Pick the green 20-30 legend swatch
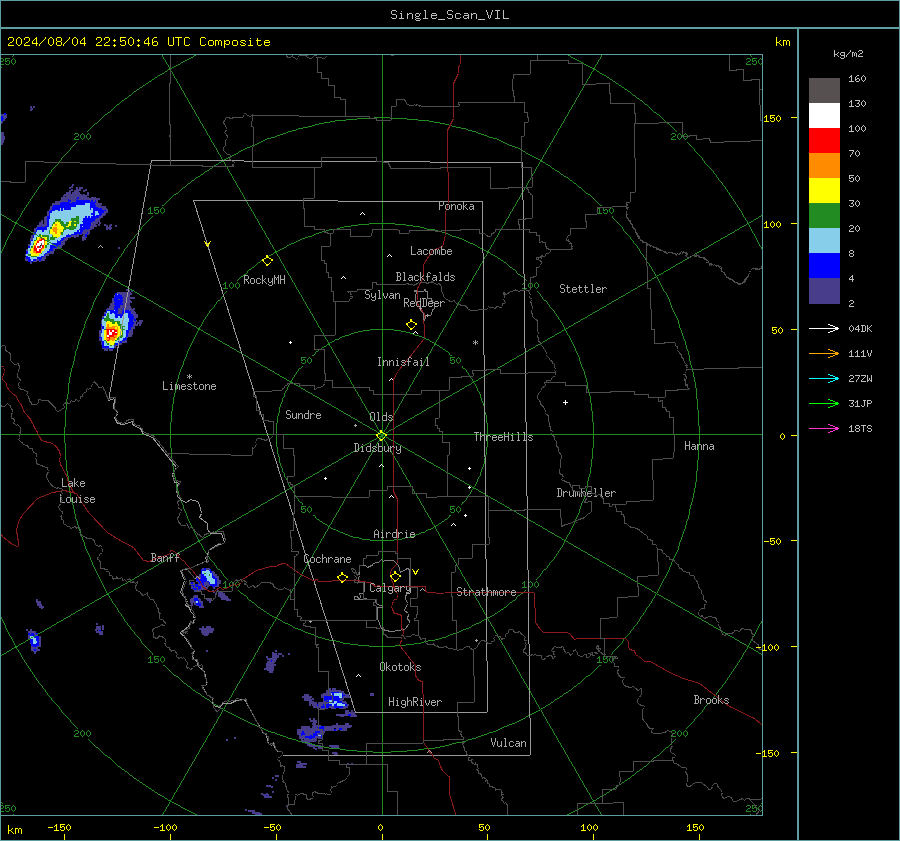This screenshot has height=841, width=900. tap(824, 216)
